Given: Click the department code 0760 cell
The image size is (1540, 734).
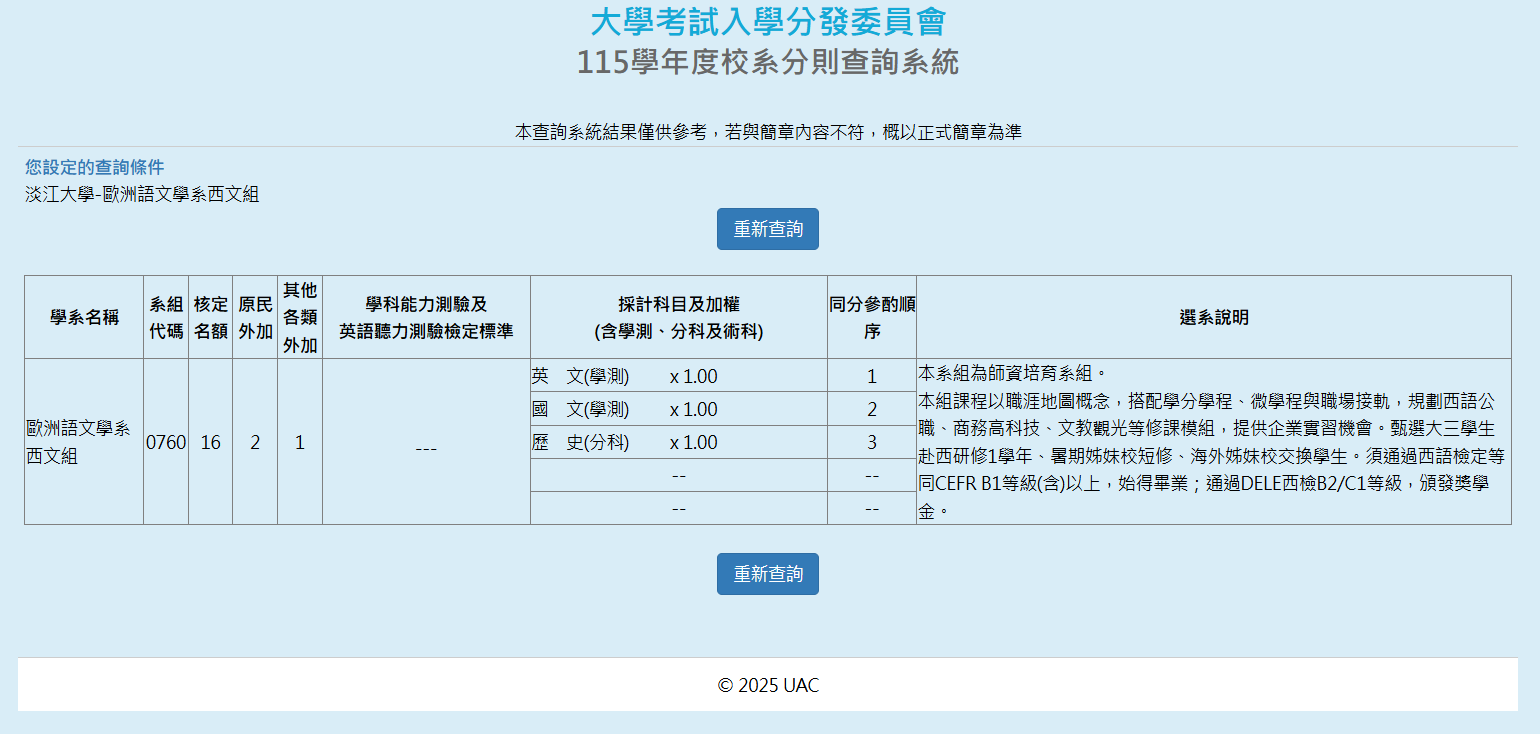Looking at the screenshot, I should pyautogui.click(x=166, y=442).
